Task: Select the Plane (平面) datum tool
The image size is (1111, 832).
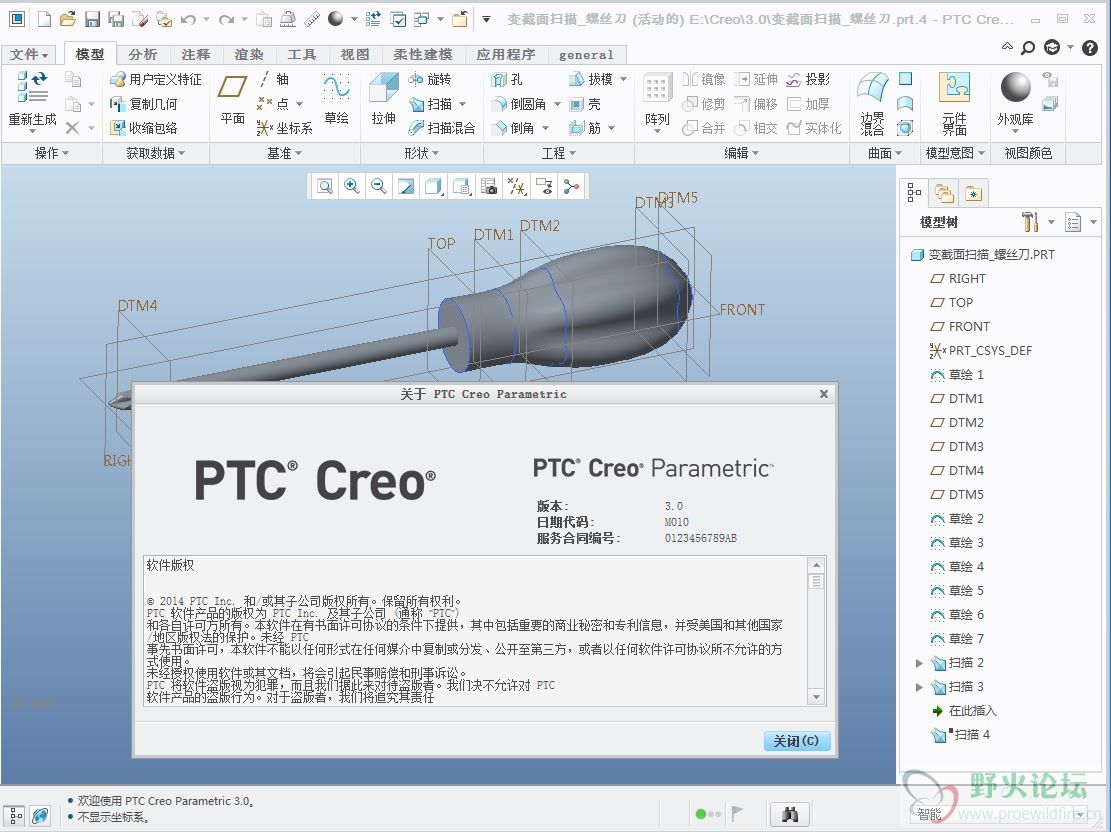Action: 232,99
